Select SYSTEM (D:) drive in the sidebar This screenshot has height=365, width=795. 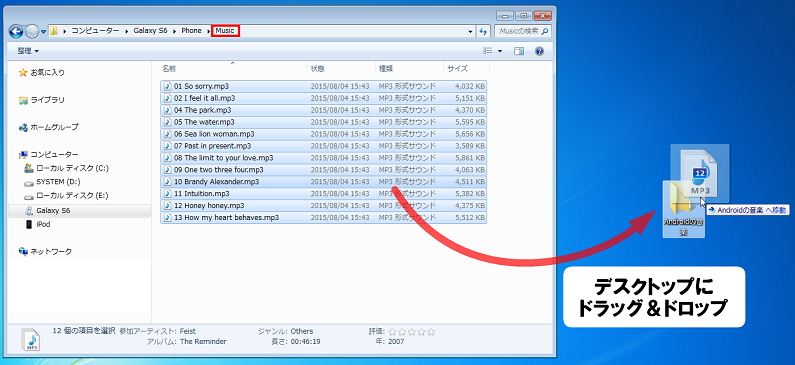point(58,181)
